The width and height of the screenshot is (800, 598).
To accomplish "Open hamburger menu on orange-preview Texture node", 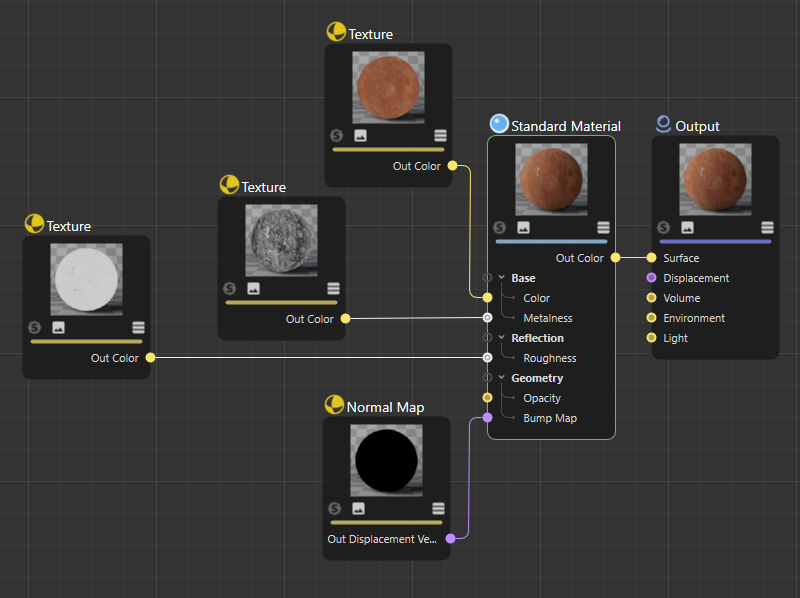I will point(440,136).
